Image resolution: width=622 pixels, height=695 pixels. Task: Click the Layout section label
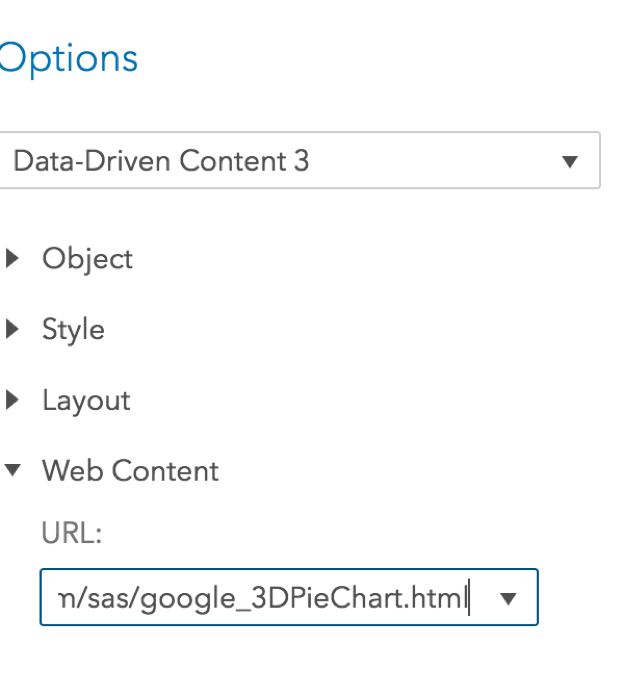[x=86, y=401]
